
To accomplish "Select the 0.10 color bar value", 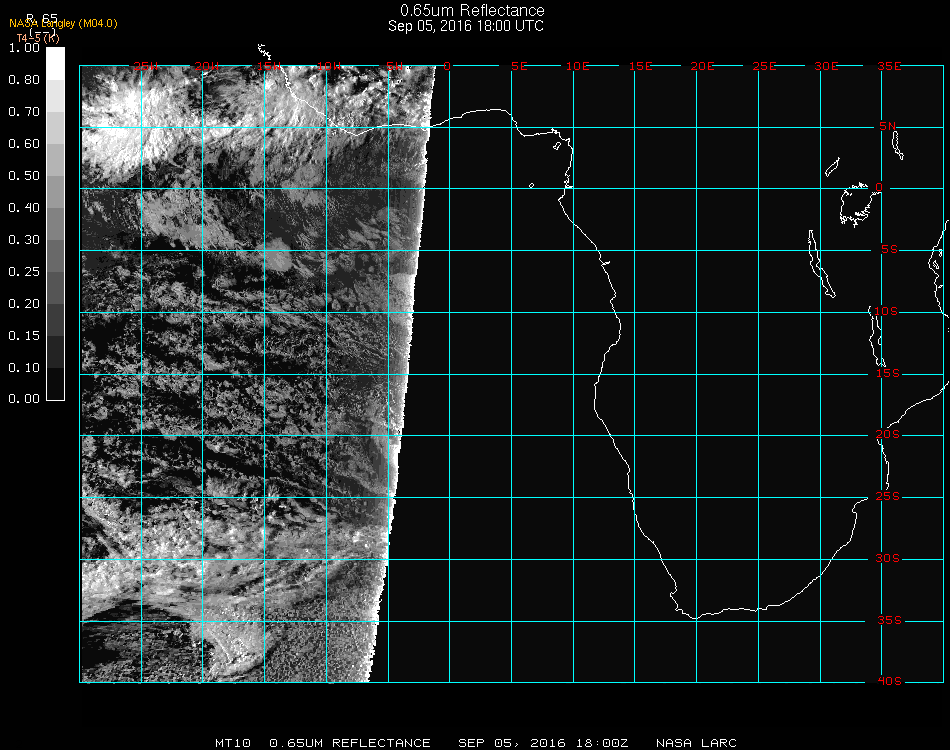I will coord(24,368).
